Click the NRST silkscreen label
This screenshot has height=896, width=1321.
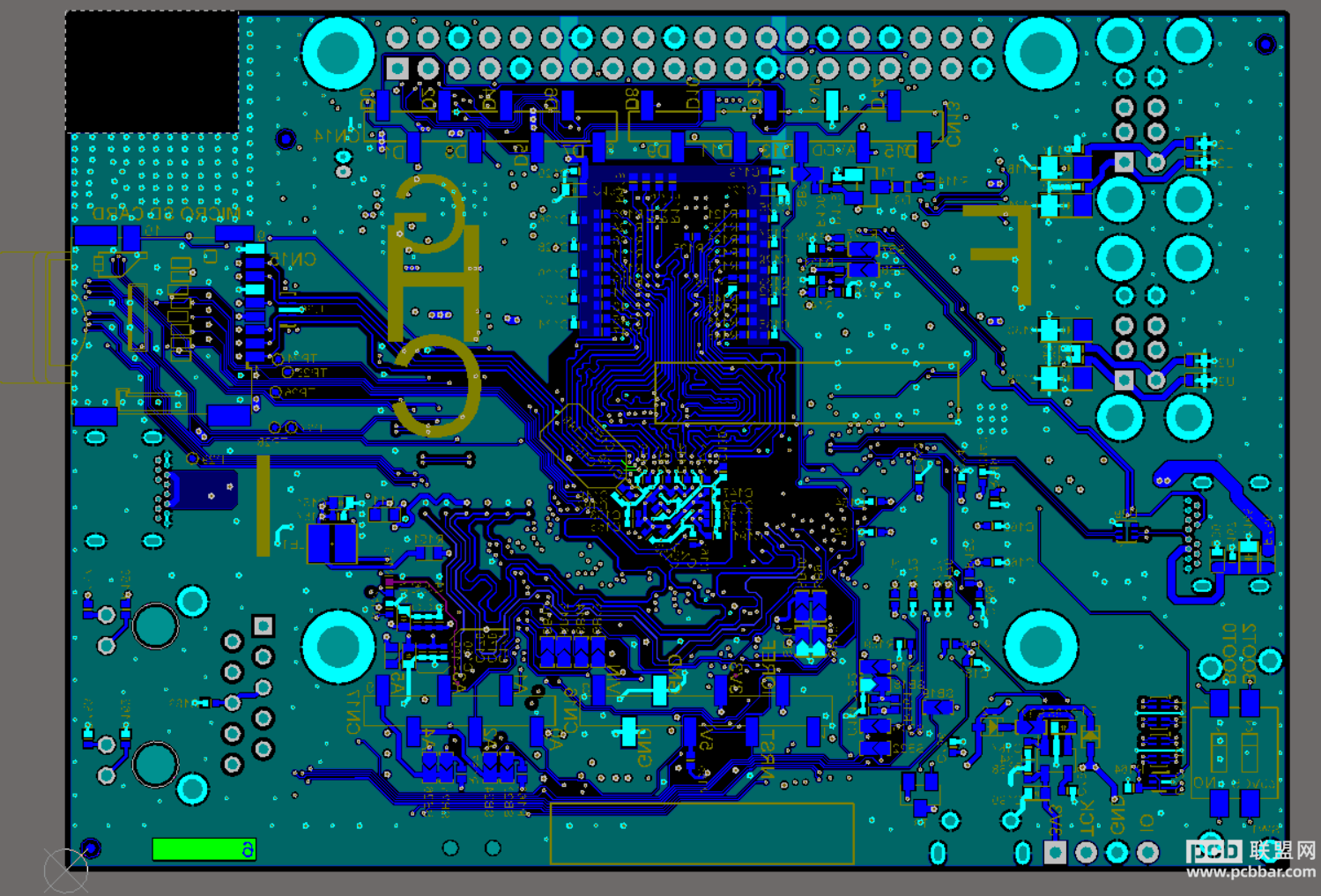768,754
